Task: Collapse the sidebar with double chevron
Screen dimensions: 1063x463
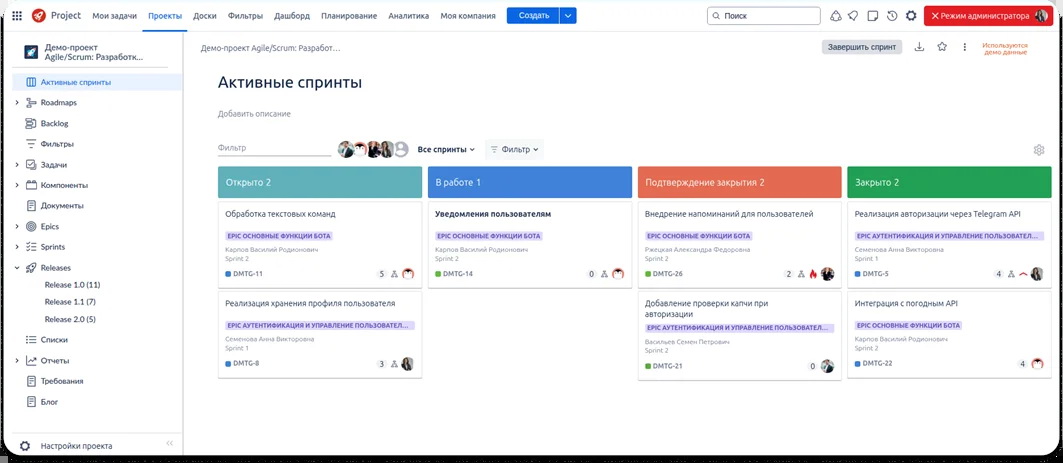Action: 169,443
